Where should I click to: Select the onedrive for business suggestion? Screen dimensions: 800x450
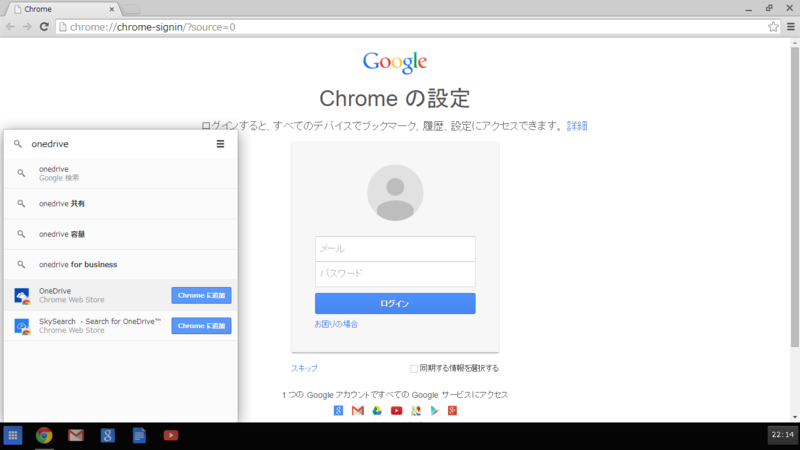[120, 264]
